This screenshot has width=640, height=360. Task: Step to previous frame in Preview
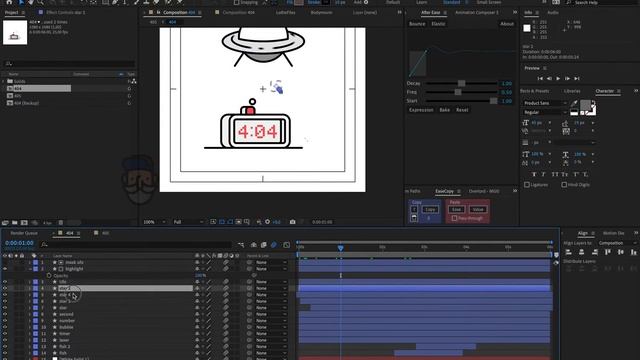pos(549,78)
